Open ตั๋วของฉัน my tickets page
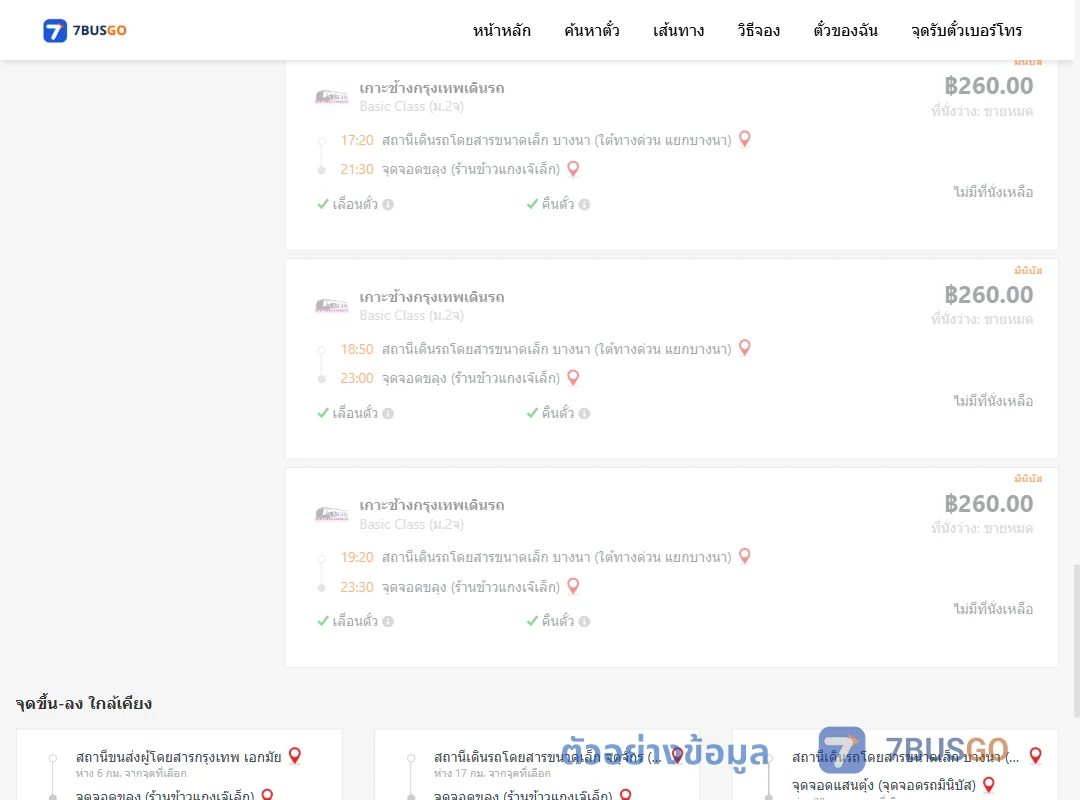 coord(845,30)
